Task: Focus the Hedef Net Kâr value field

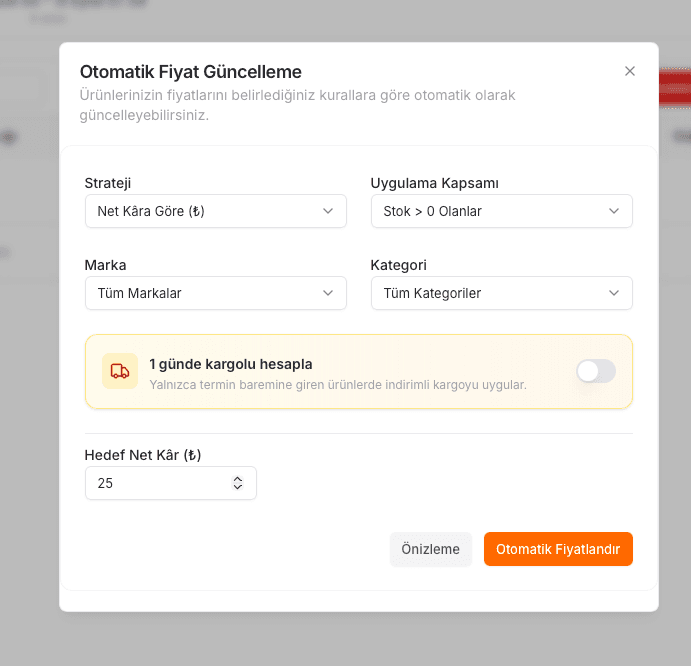Action: coord(171,483)
